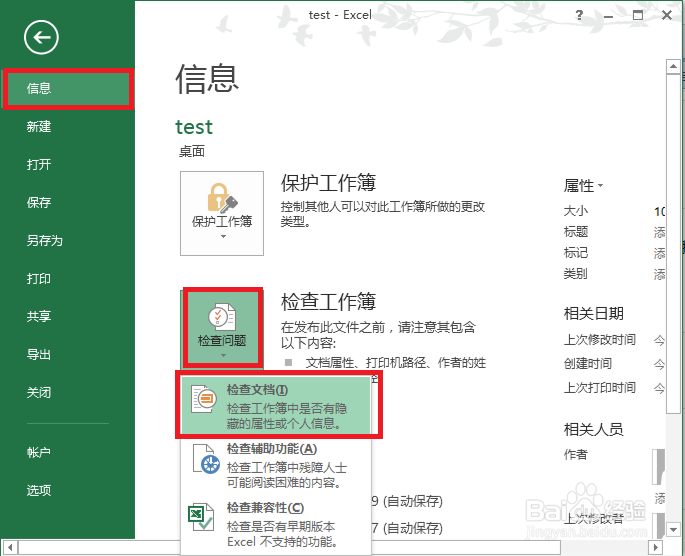The height and width of the screenshot is (556, 685).
Task: Click the 大小 property label
Action: click(576, 211)
